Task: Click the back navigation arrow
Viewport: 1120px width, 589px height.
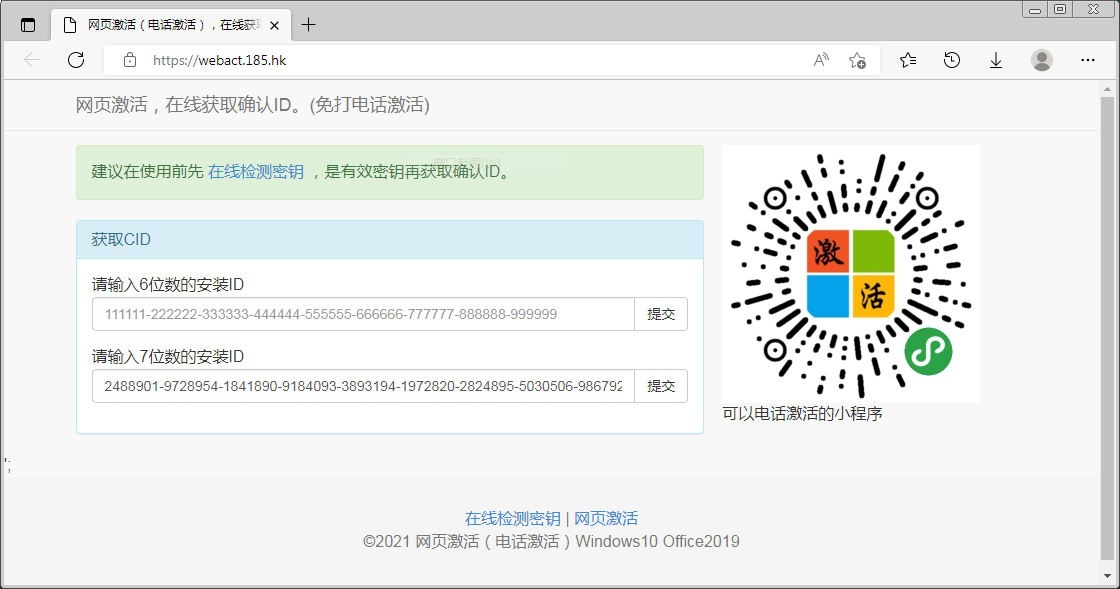Action: [x=32, y=60]
